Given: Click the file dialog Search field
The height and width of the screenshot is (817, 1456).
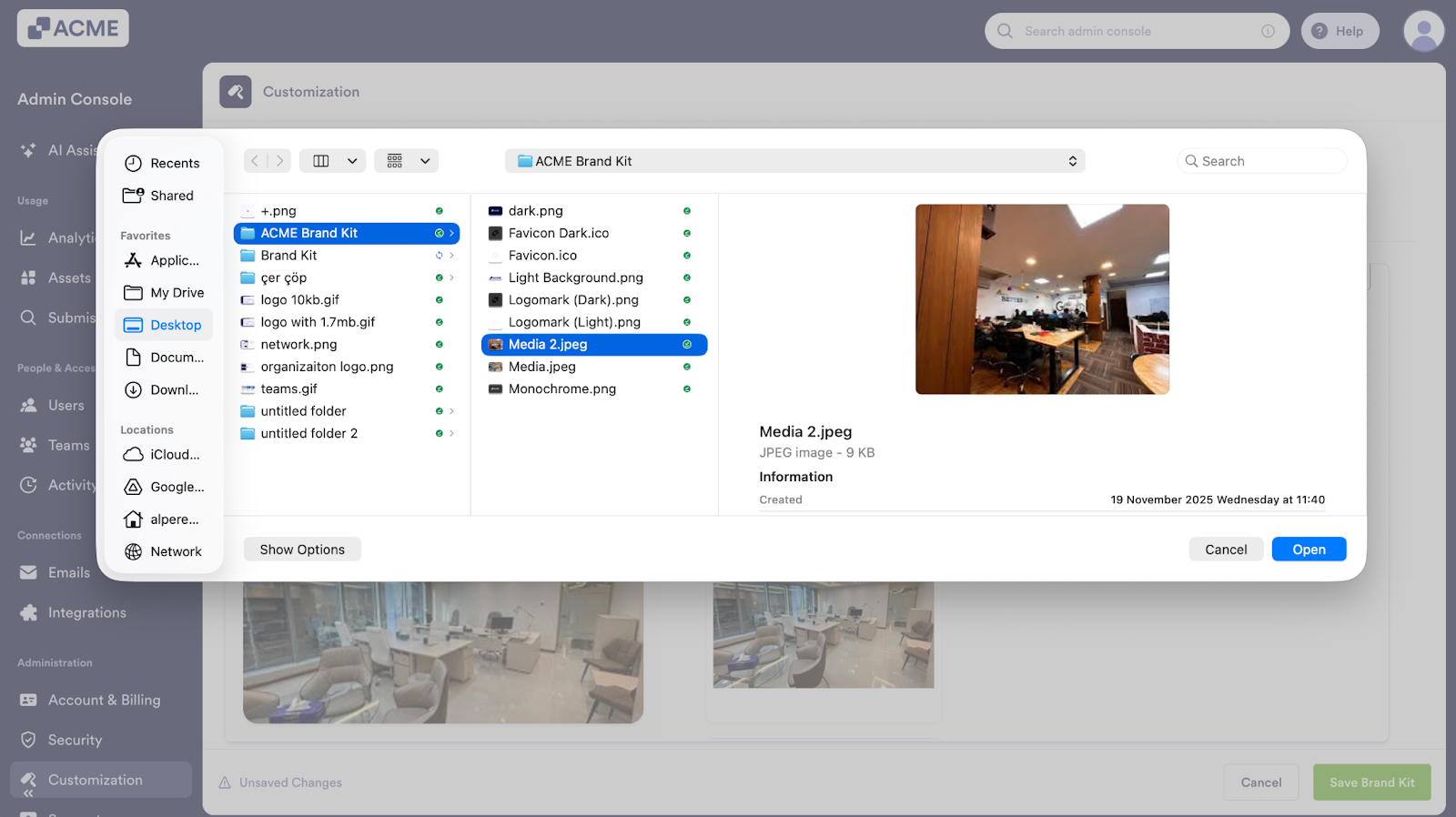Looking at the screenshot, I should pos(1262,161).
